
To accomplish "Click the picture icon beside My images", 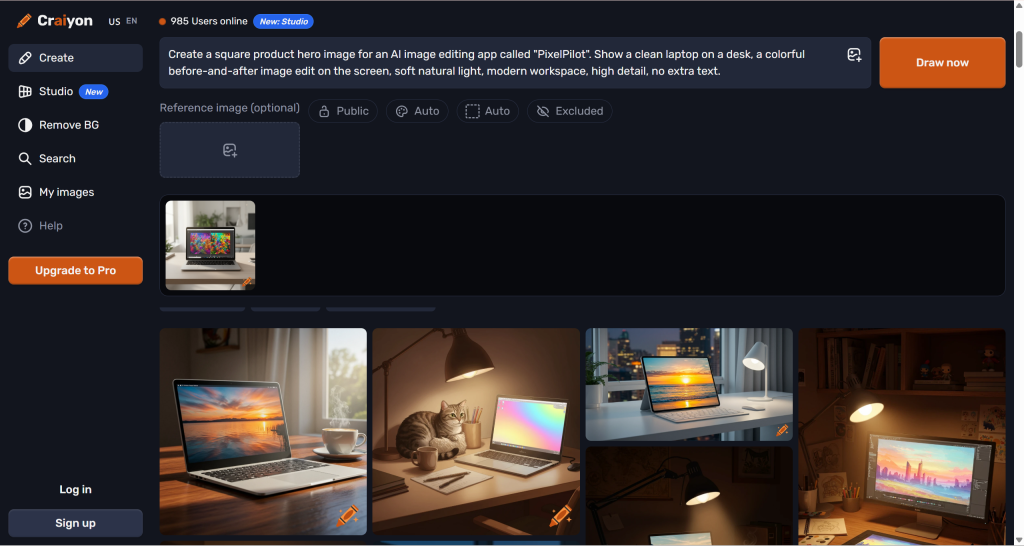I will tap(25, 192).
